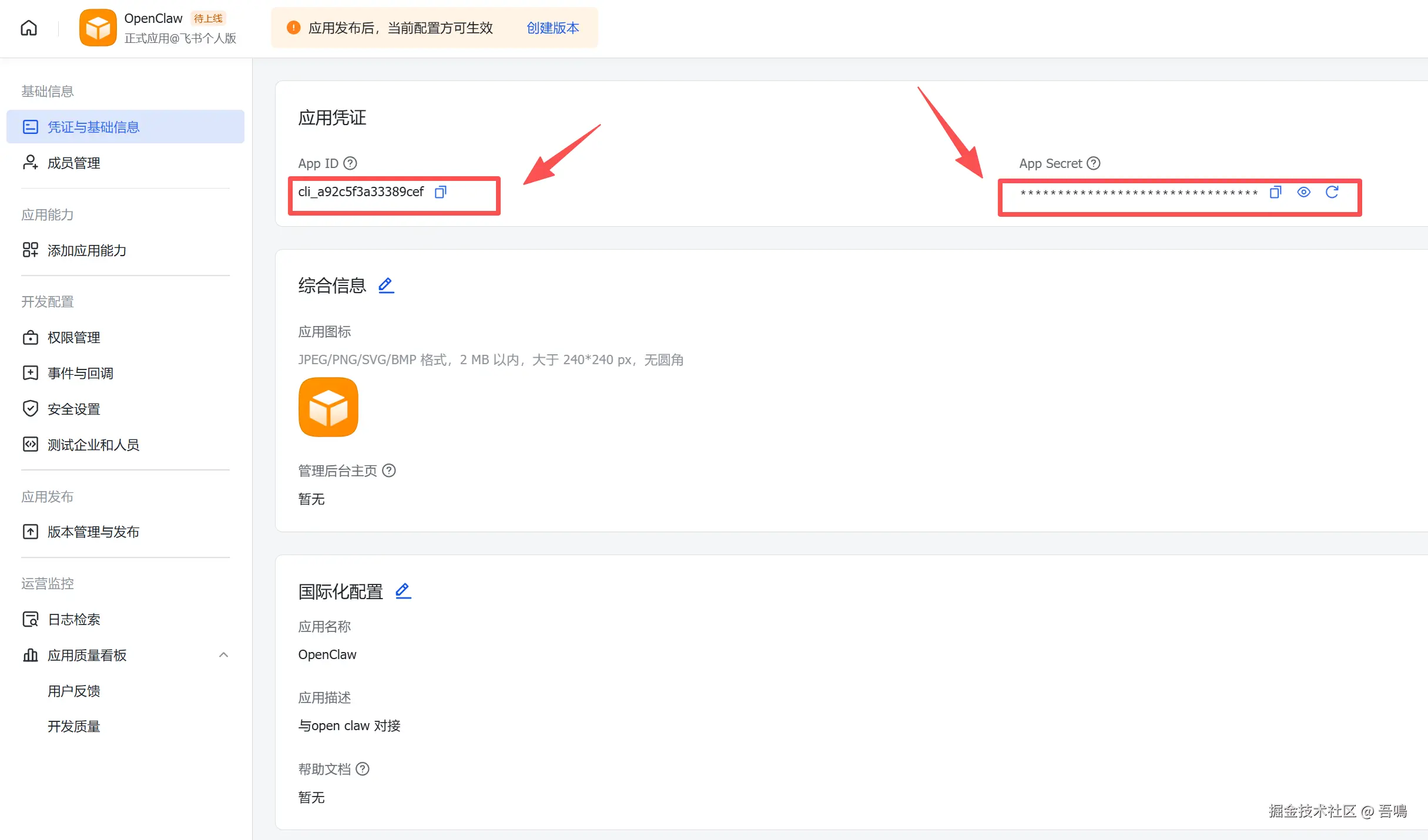Collapse the 应用质量看板 menu chevron

[x=223, y=655]
